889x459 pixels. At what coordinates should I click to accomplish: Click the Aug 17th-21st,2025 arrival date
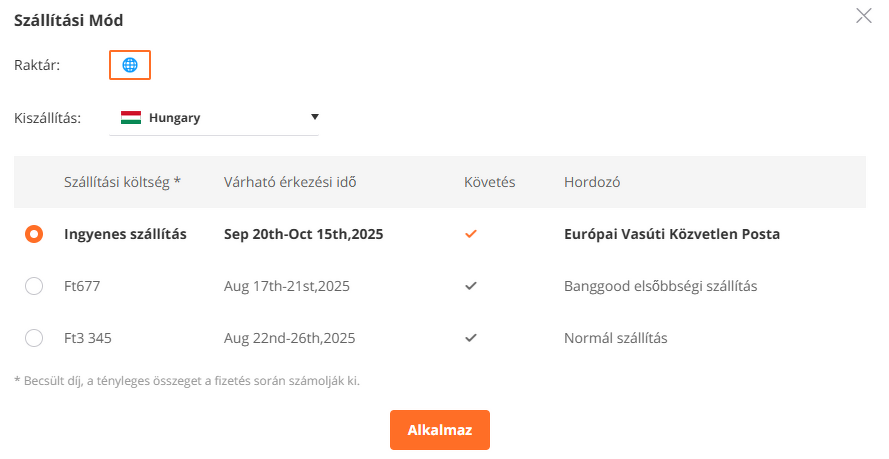coord(287,286)
